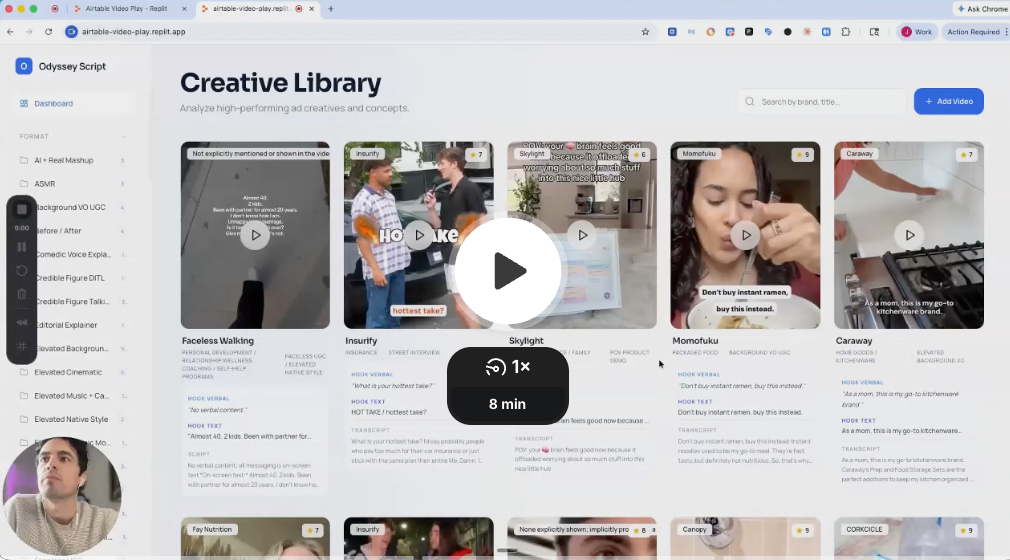The height and width of the screenshot is (560, 1010).
Task: Go forward in Chrome browser
Action: [x=29, y=32]
